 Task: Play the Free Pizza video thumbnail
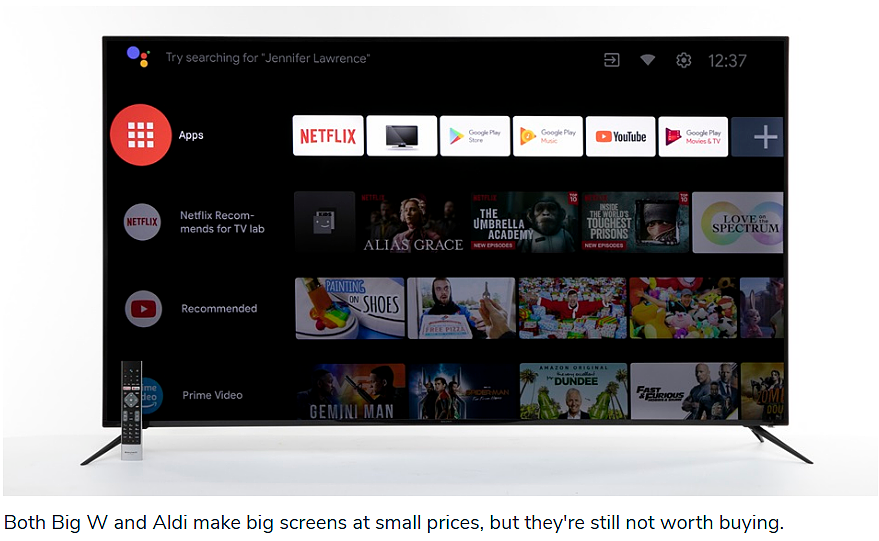pyautogui.click(x=461, y=308)
